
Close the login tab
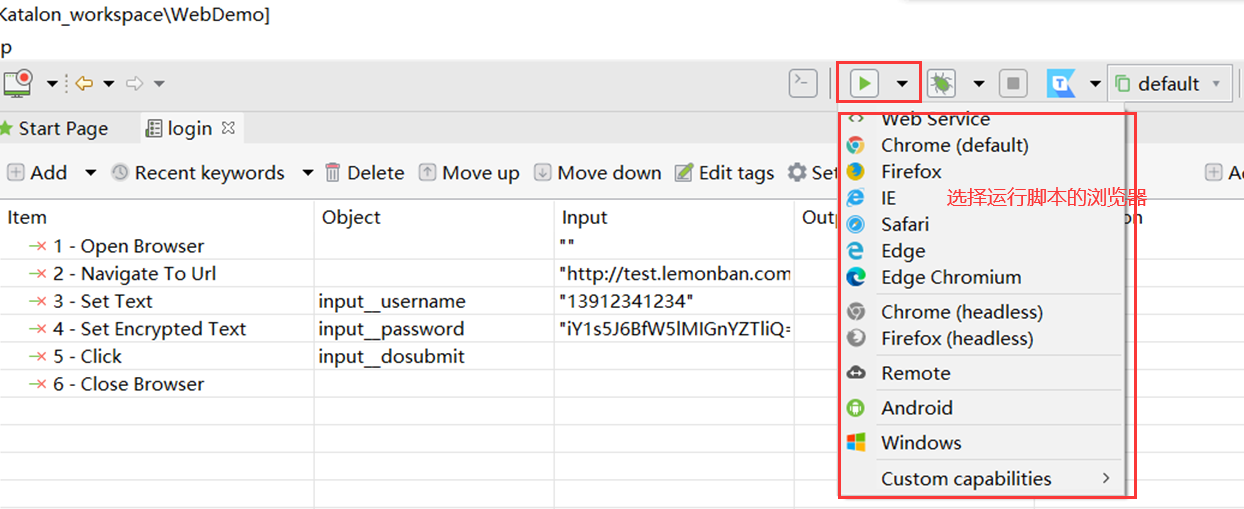click(228, 128)
